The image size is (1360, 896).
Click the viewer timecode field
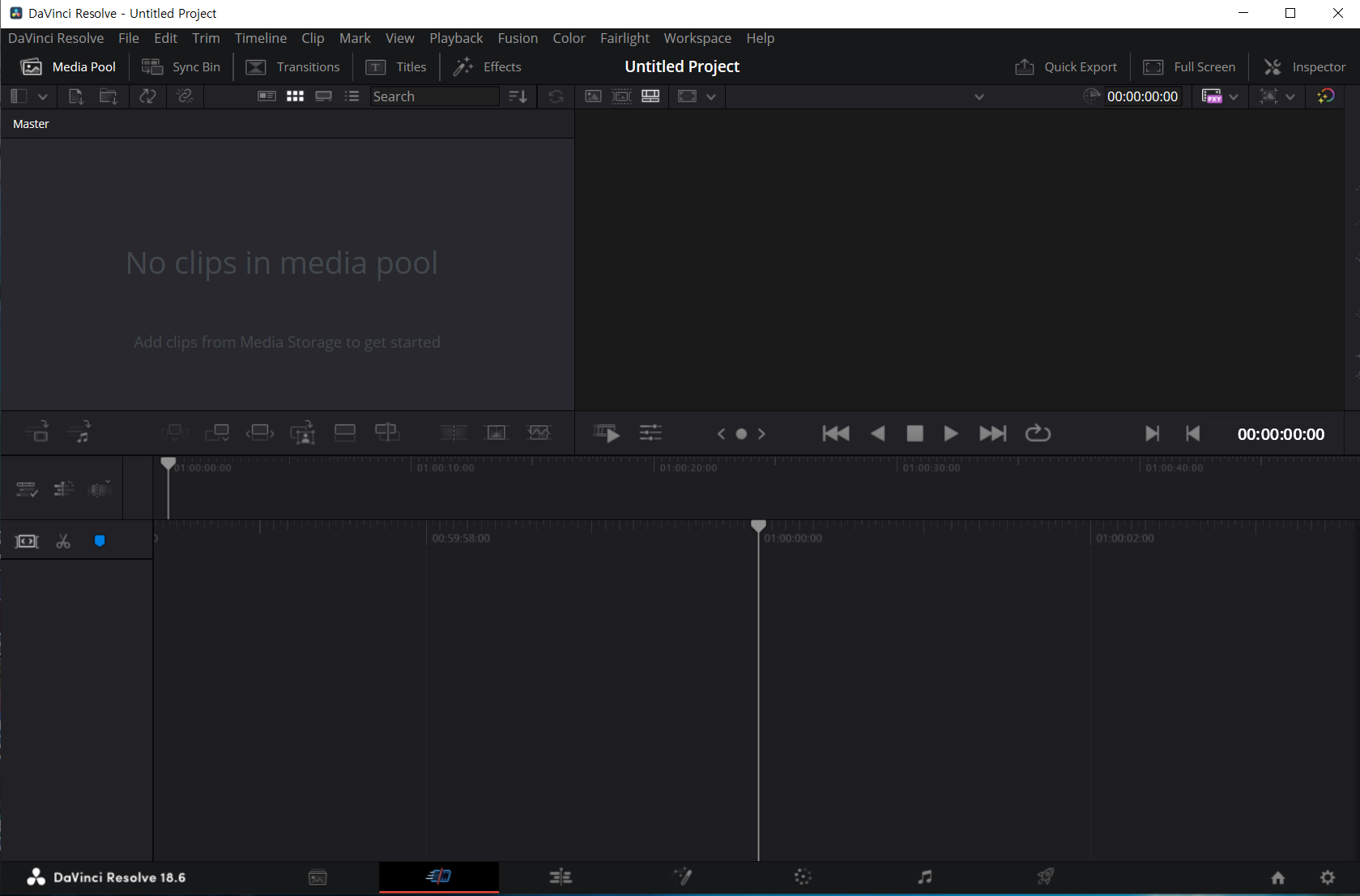coord(1142,96)
